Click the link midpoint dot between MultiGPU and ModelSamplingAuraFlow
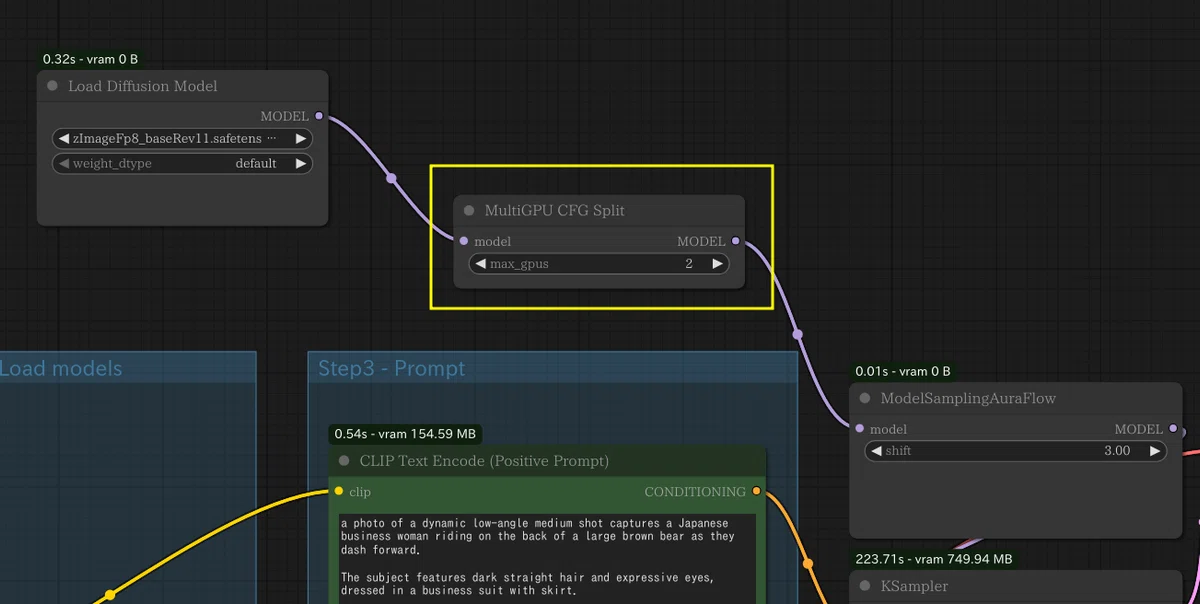Viewport: 1200px width, 604px height. pos(798,334)
